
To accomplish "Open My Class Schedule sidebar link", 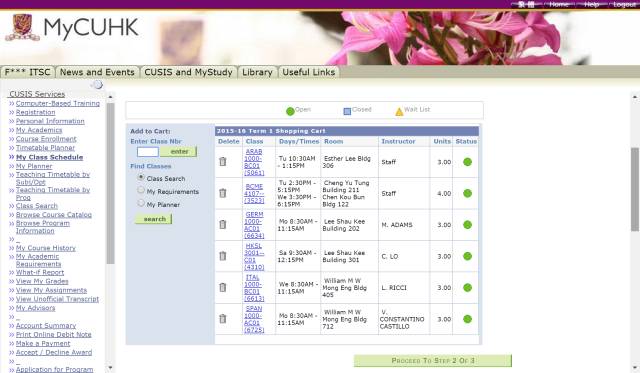I will point(49,157).
